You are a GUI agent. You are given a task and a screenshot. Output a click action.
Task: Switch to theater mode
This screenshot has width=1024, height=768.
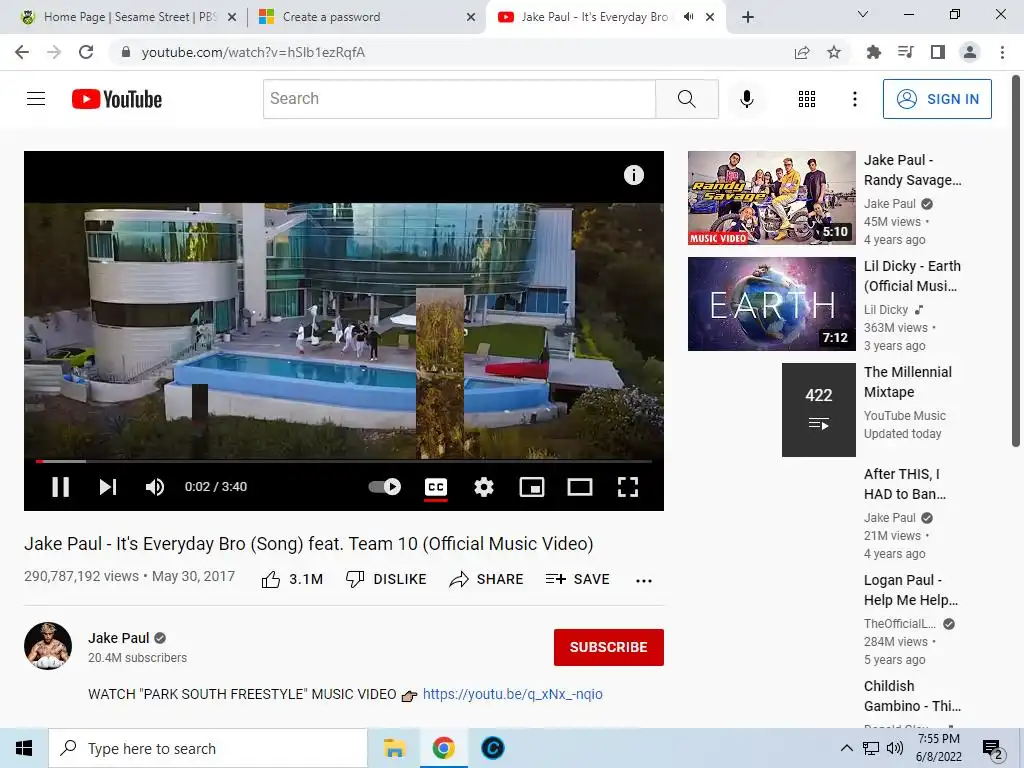579,487
